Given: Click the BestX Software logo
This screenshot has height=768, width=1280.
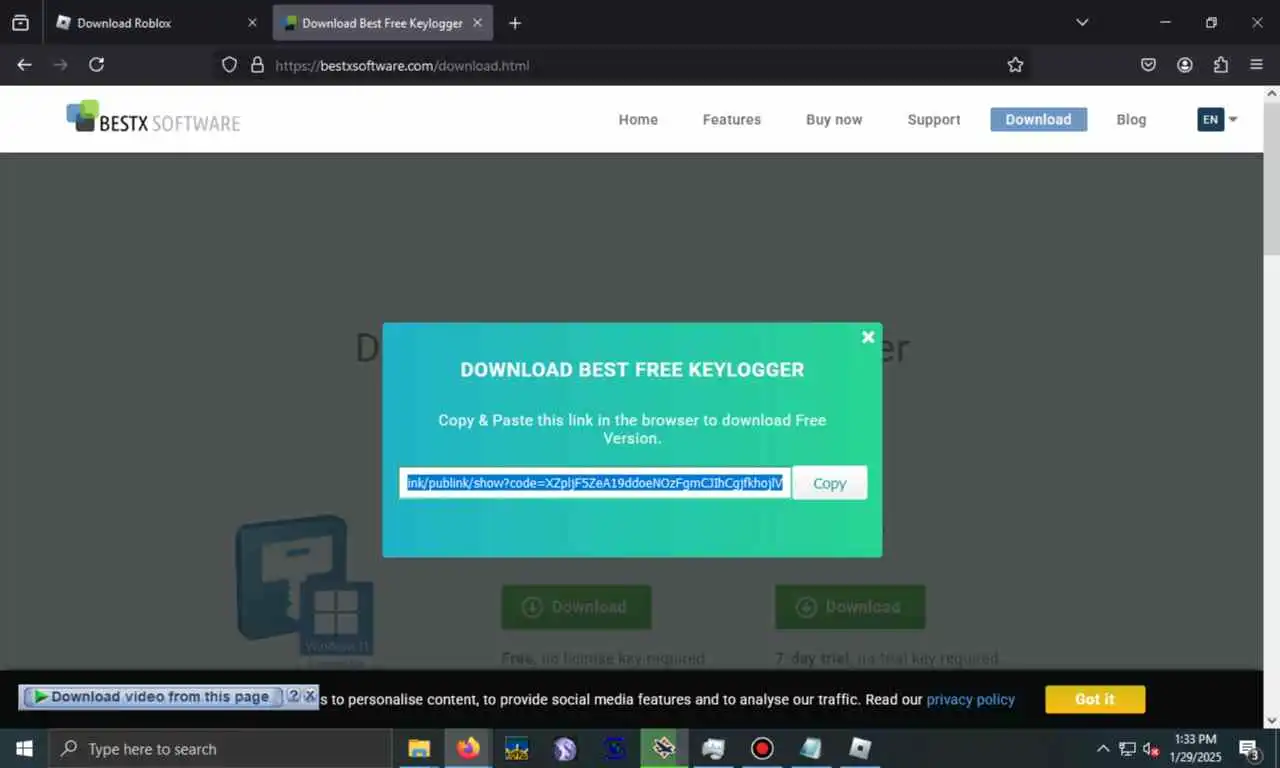Looking at the screenshot, I should (x=153, y=118).
